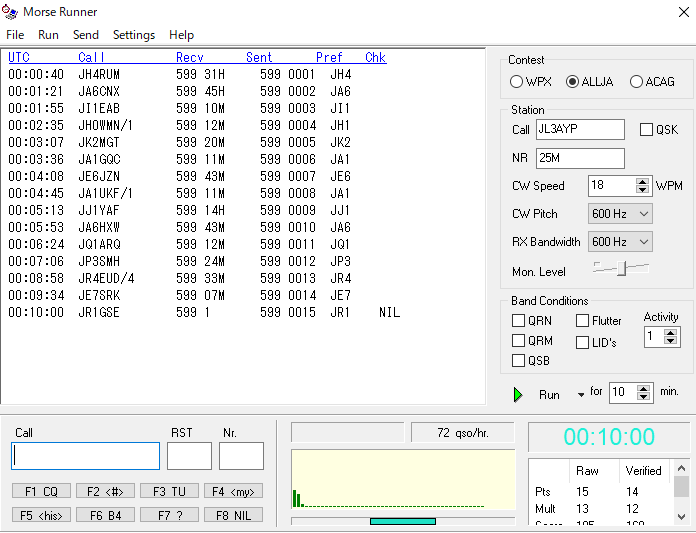Image resolution: width=696 pixels, height=533 pixels.
Task: Close the Morse Runner window
Action: [x=684, y=12]
